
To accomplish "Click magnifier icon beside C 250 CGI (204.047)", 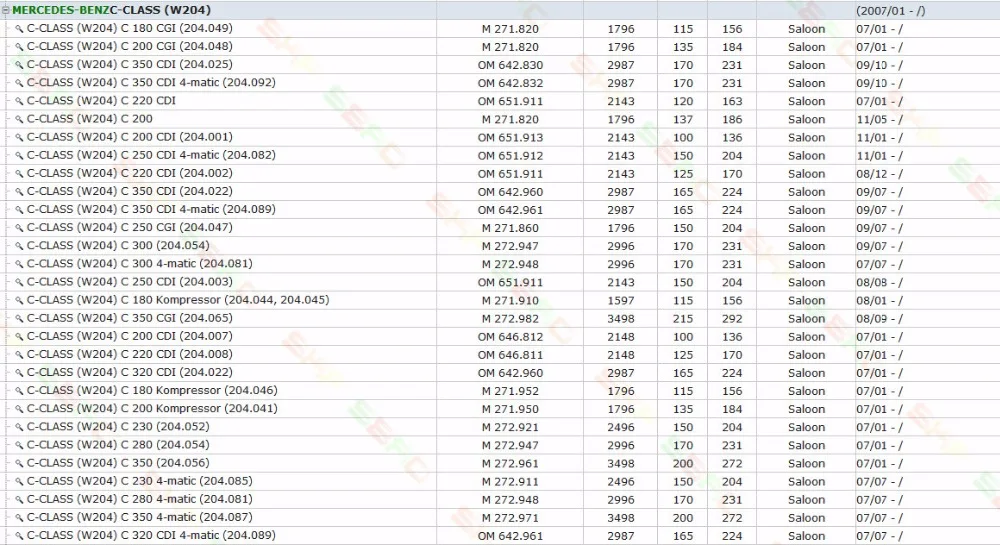I will [19, 228].
